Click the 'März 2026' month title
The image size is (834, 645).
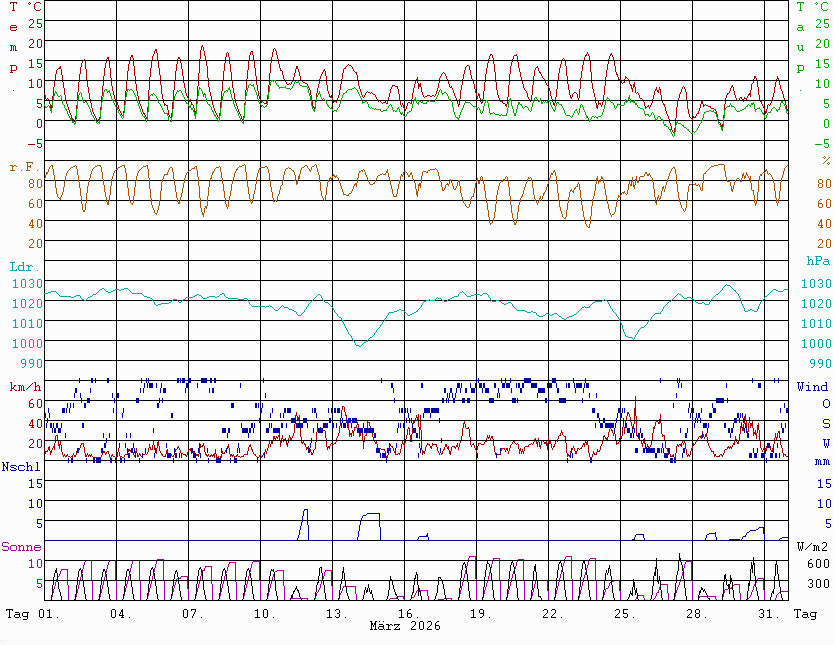405,626
